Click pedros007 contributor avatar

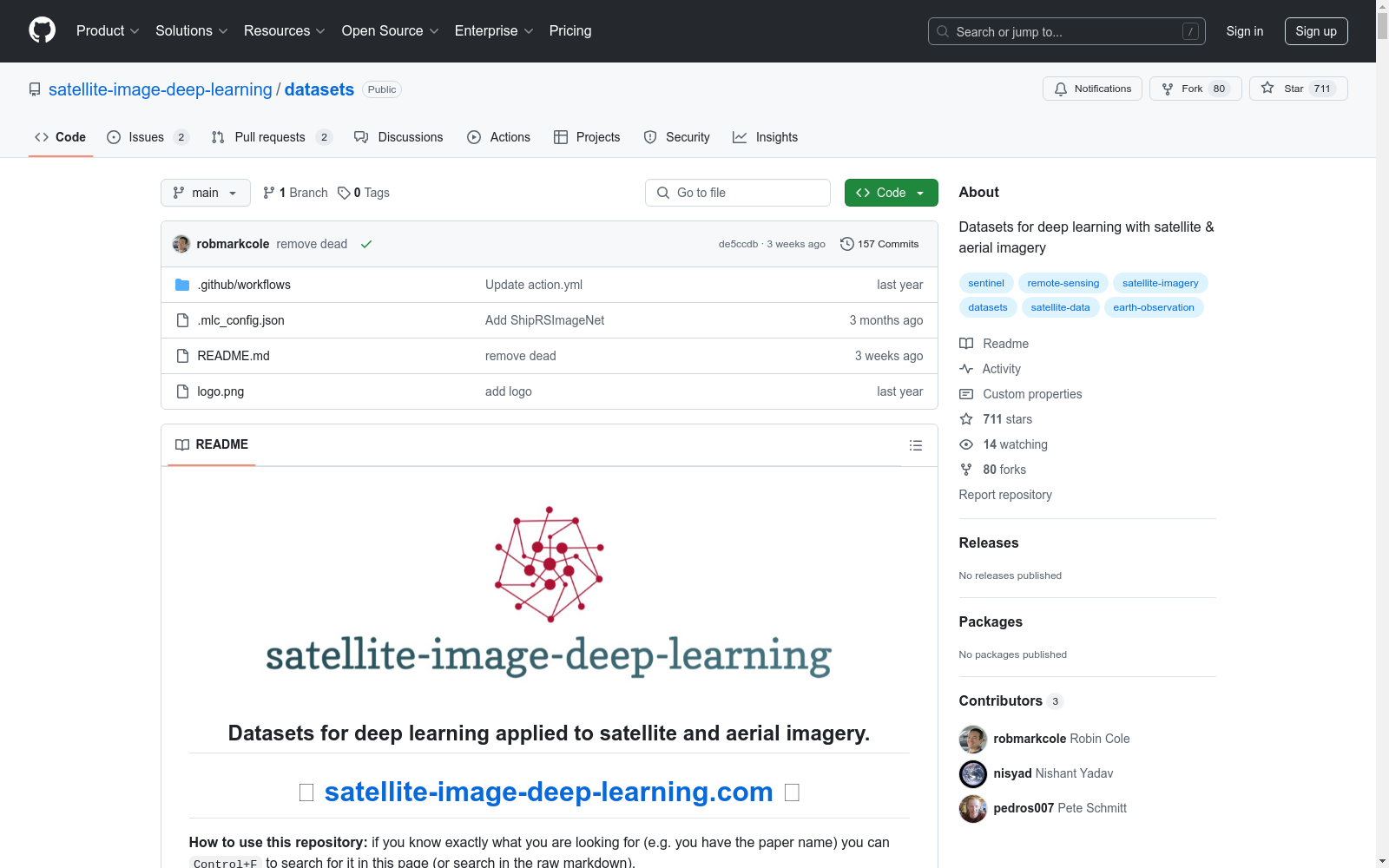(973, 808)
